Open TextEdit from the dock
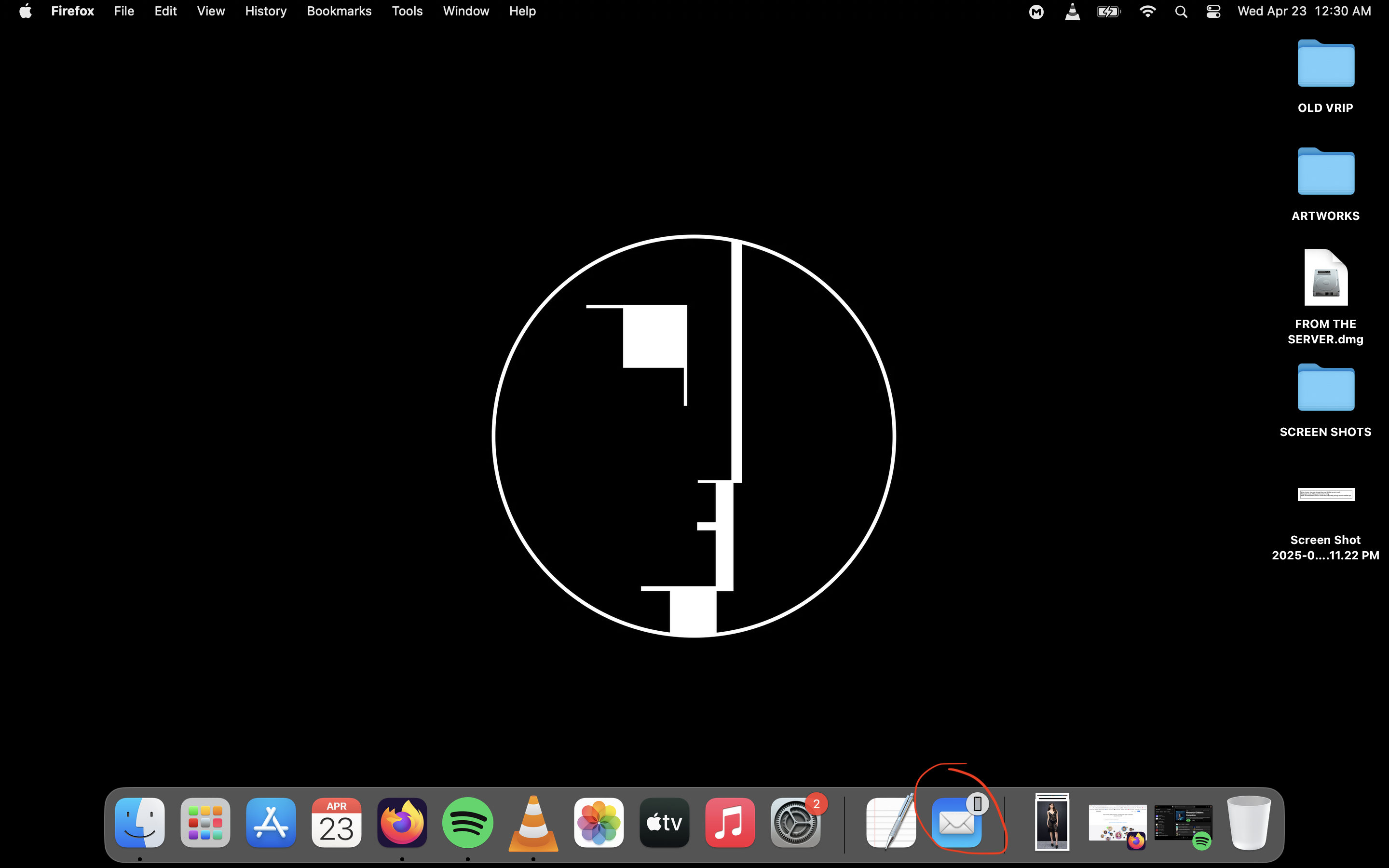The image size is (1389, 868). coord(890,822)
